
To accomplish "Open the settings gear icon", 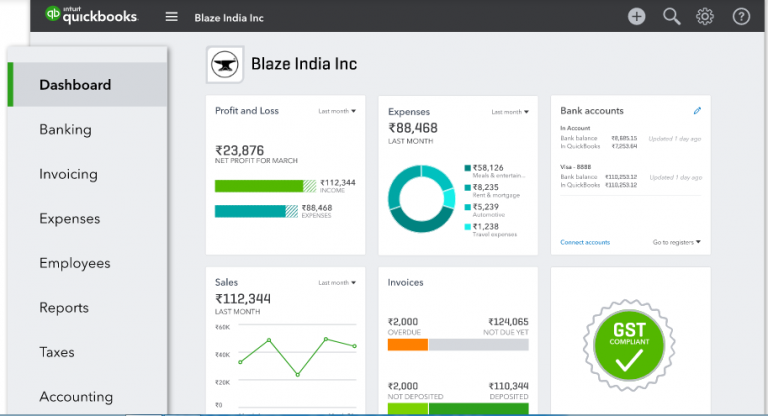I will pyautogui.click(x=705, y=16).
